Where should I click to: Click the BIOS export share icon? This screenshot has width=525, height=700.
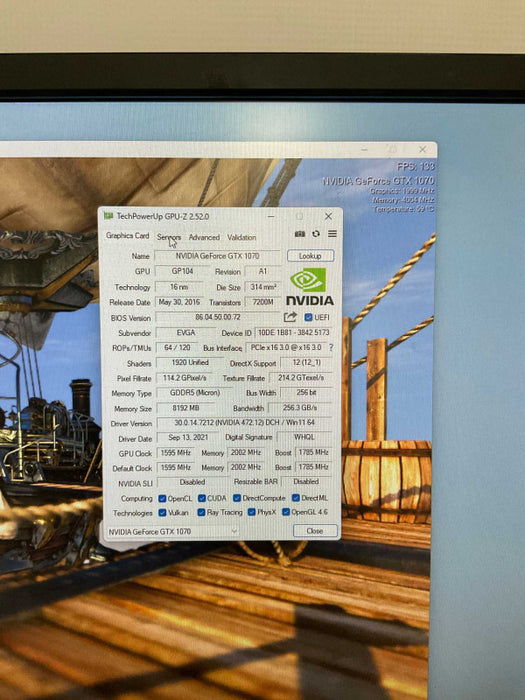[290, 317]
